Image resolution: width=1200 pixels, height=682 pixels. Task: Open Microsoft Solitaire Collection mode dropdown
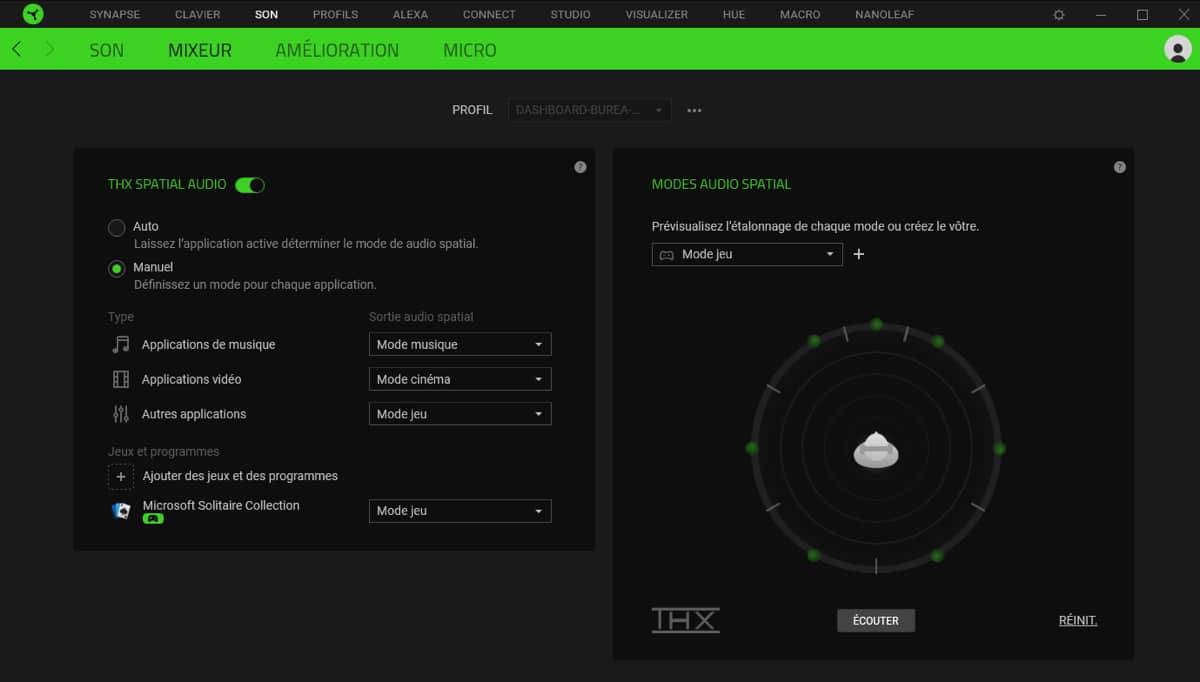coord(460,511)
